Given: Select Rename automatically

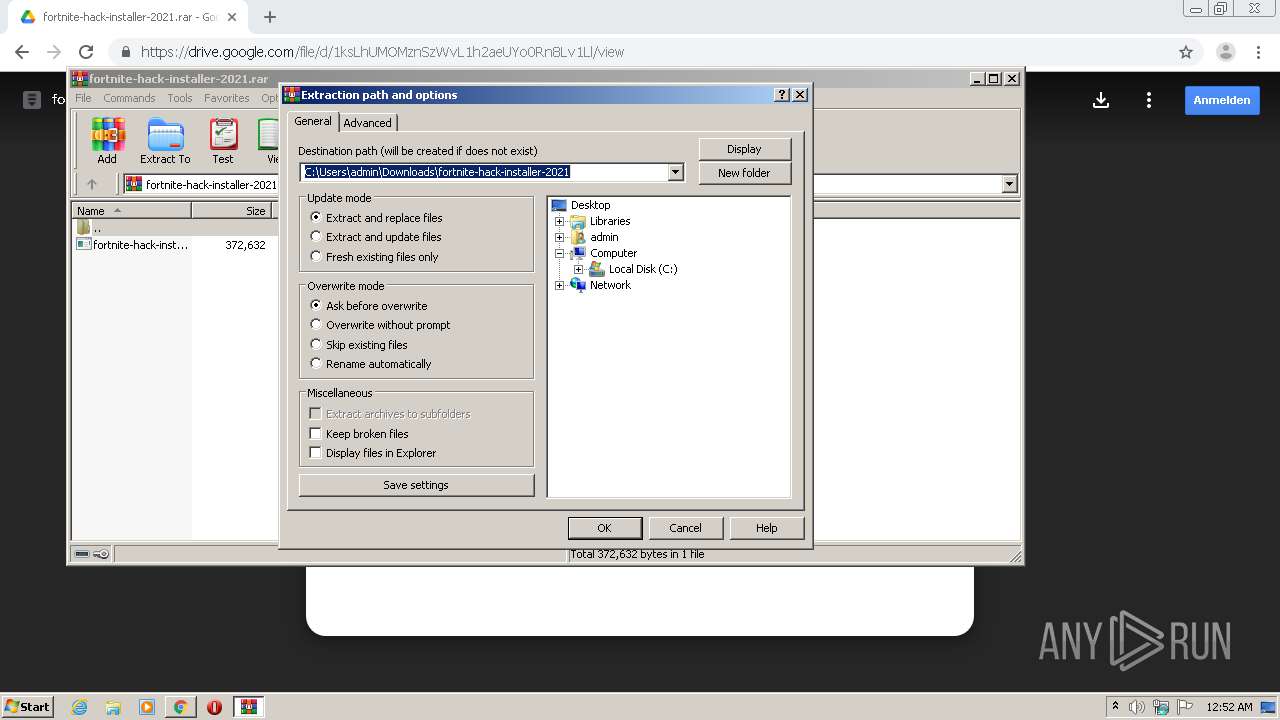Looking at the screenshot, I should [316, 364].
